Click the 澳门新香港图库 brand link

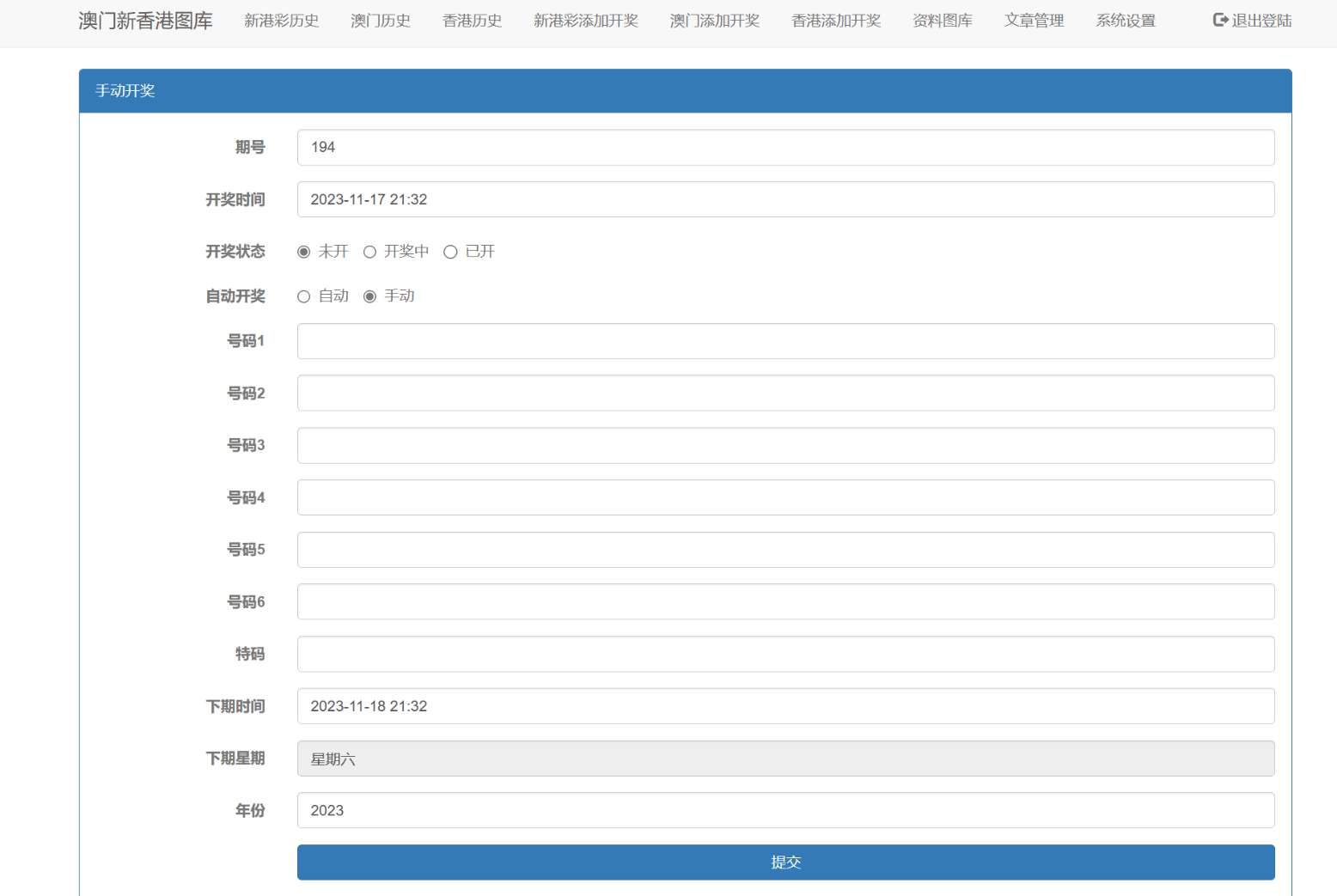click(x=145, y=21)
